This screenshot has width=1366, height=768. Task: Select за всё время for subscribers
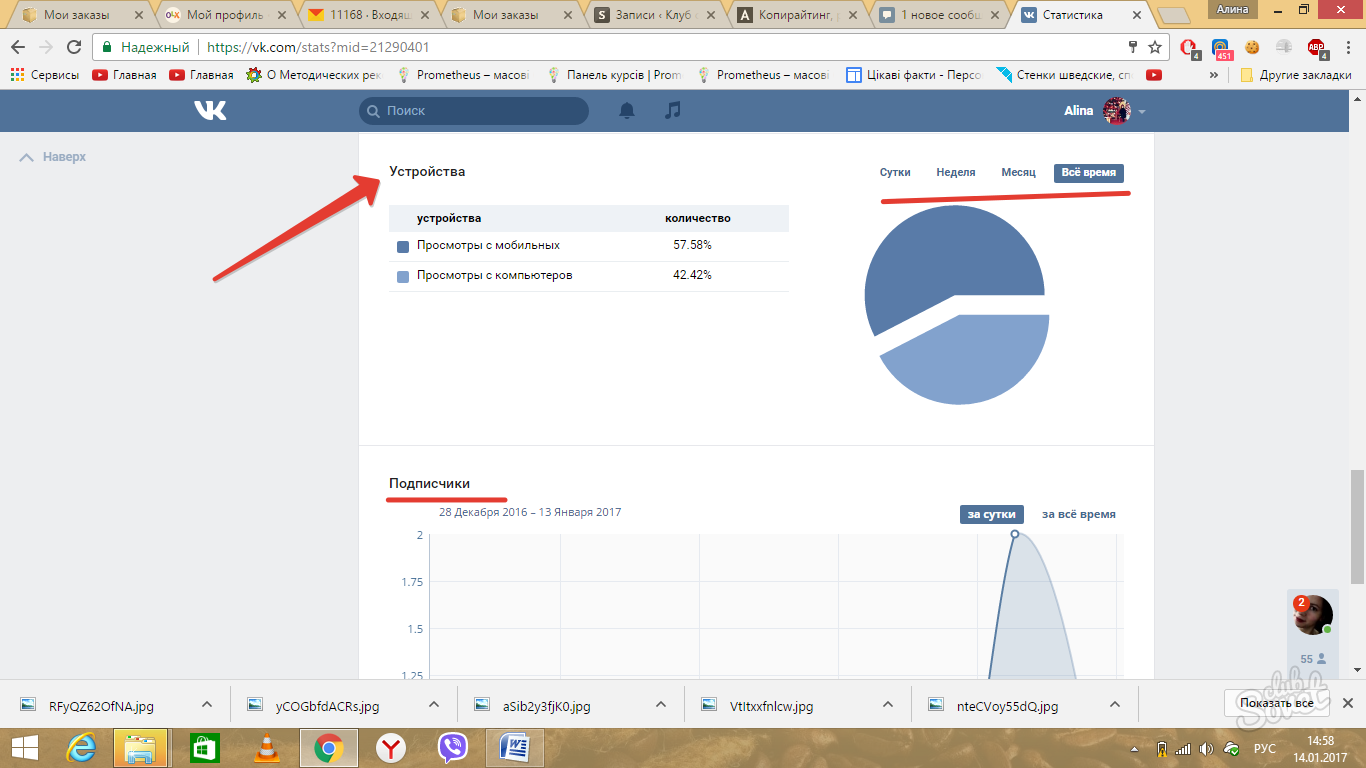1079,514
